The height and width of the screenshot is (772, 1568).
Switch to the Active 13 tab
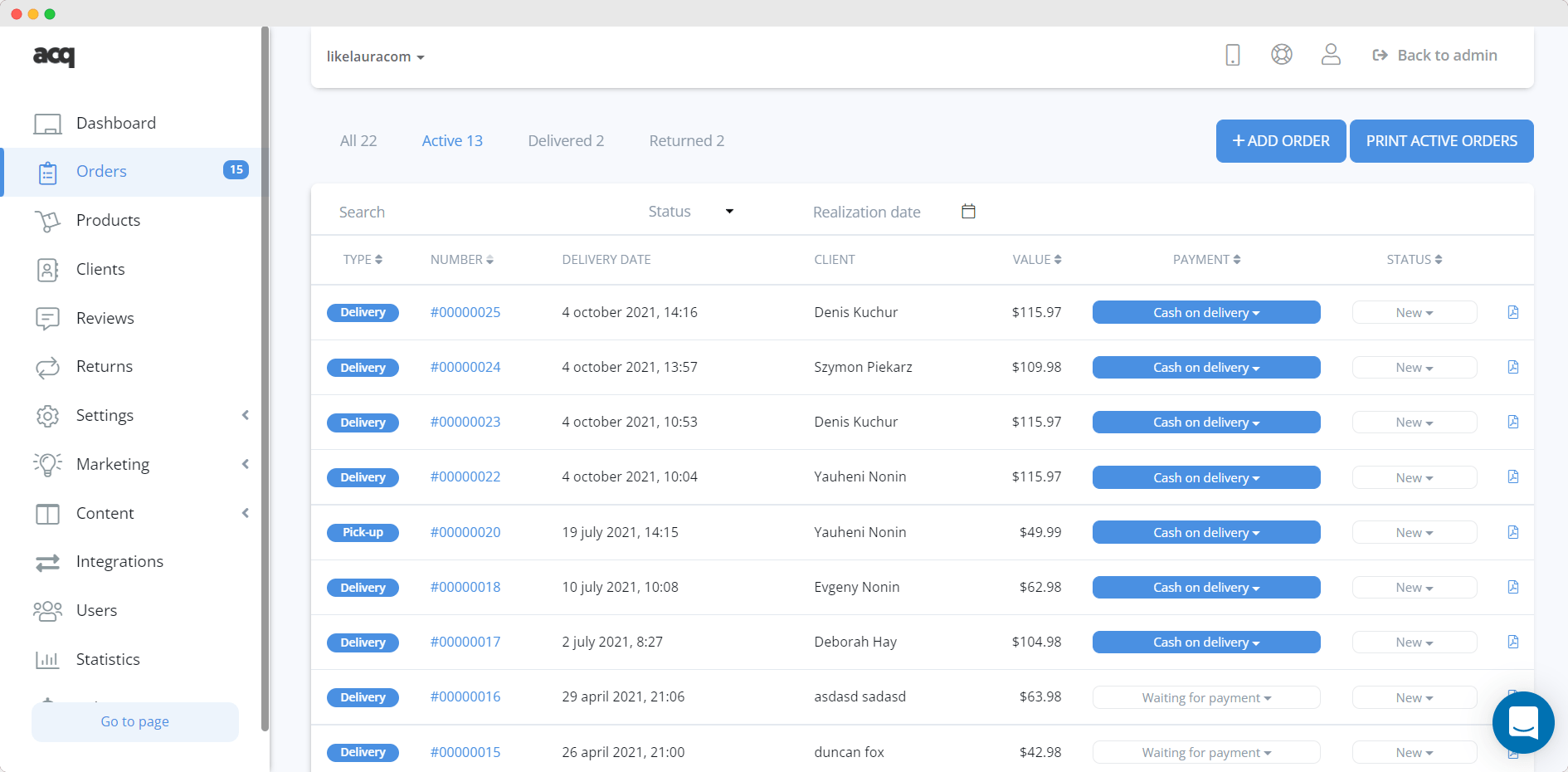[x=452, y=141]
